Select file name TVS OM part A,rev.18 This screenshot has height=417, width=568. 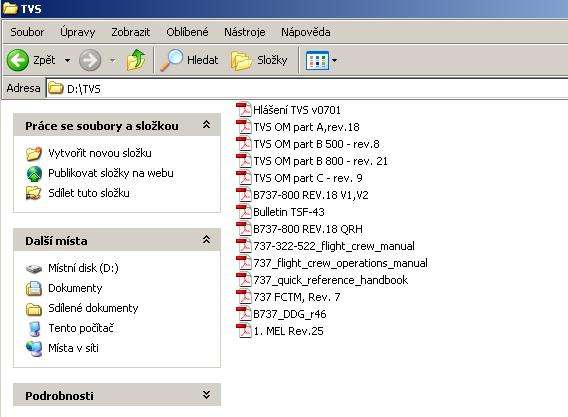click(306, 127)
